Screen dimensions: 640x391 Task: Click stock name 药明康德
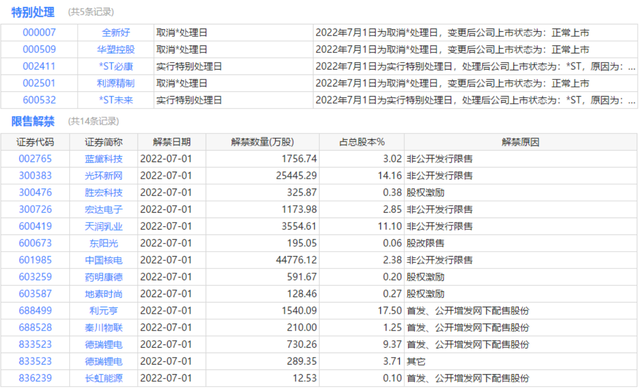click(x=104, y=277)
